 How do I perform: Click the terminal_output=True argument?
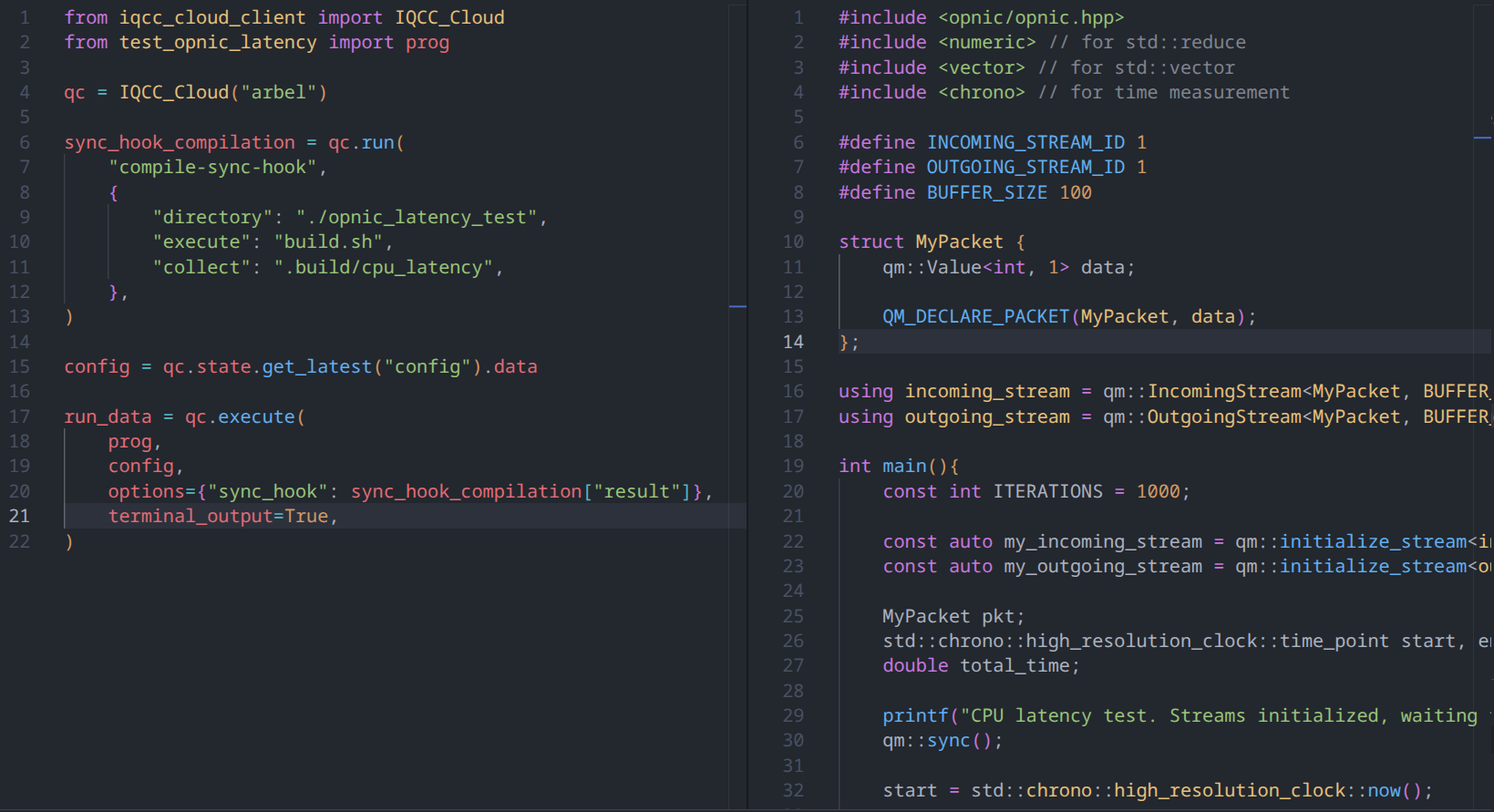point(218,517)
